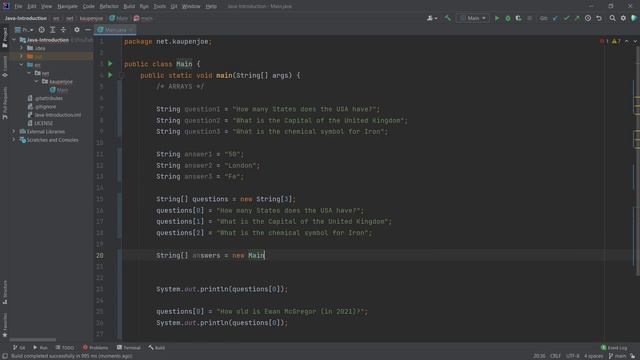Collapse the Java-Introduction project root
640x360 pixels.
(x=14, y=40)
